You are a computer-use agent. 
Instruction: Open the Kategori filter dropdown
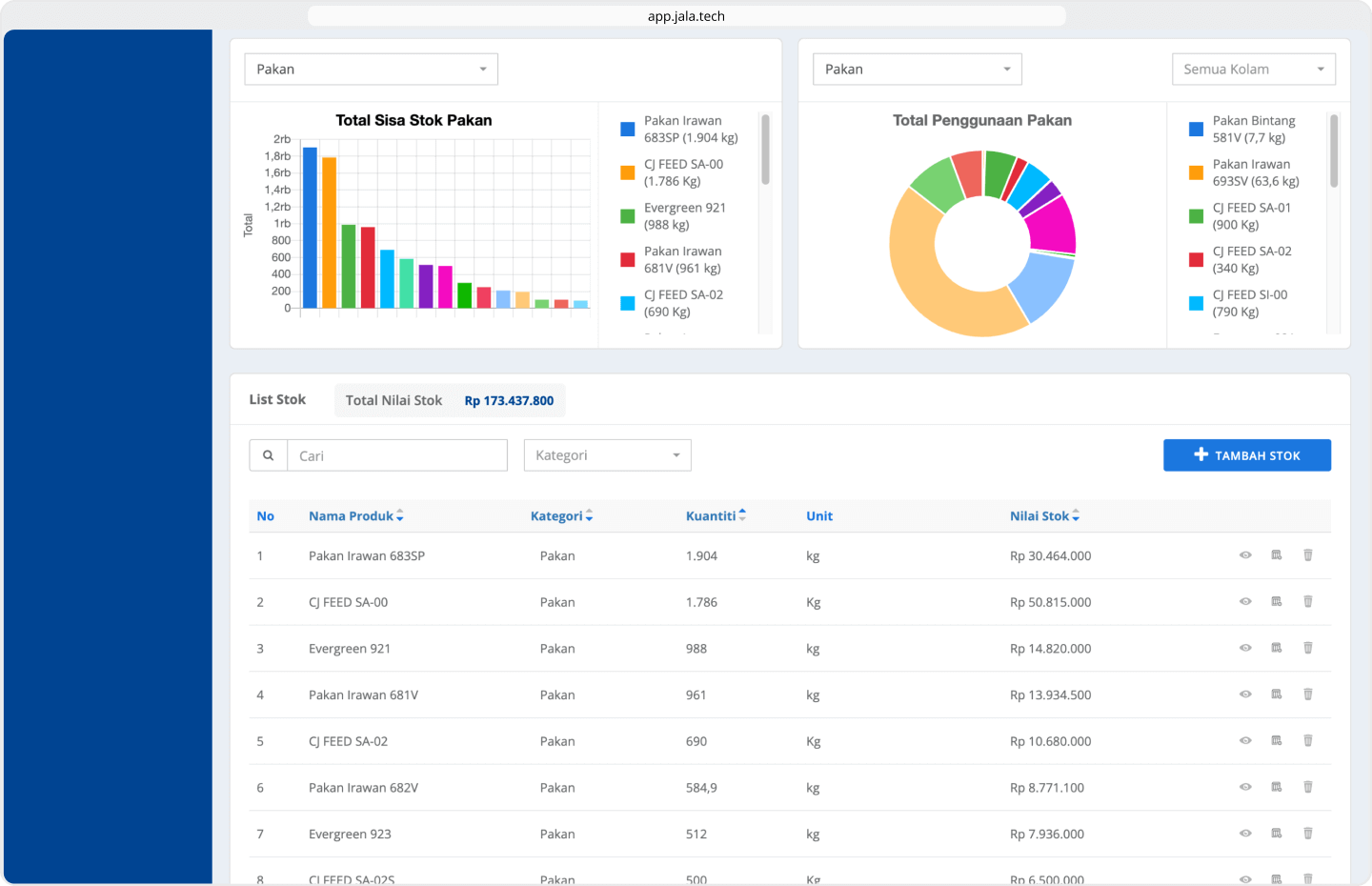point(607,455)
